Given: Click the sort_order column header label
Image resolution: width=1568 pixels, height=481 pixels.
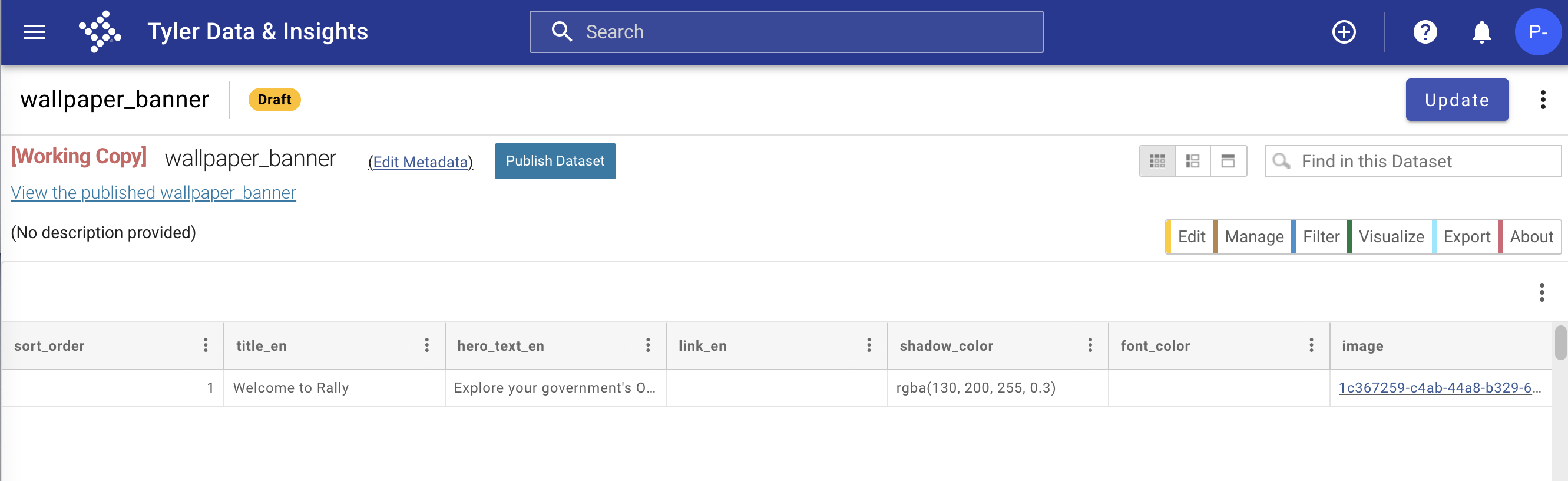Looking at the screenshot, I should [x=49, y=346].
